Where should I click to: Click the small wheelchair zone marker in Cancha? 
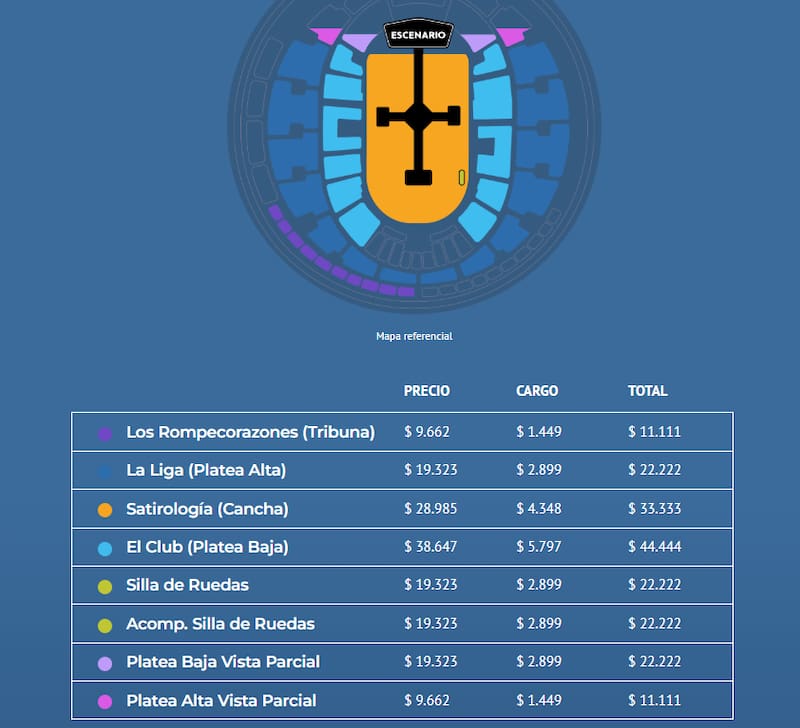pos(461,178)
